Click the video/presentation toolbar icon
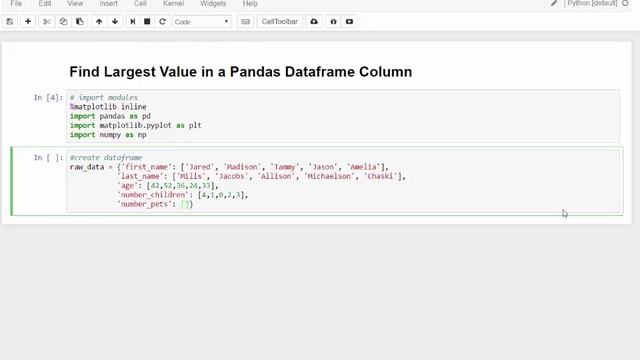 point(349,22)
